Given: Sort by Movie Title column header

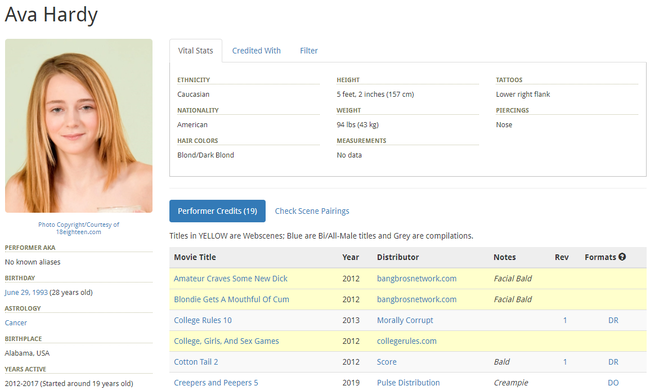Looking at the screenshot, I should coord(195,257).
